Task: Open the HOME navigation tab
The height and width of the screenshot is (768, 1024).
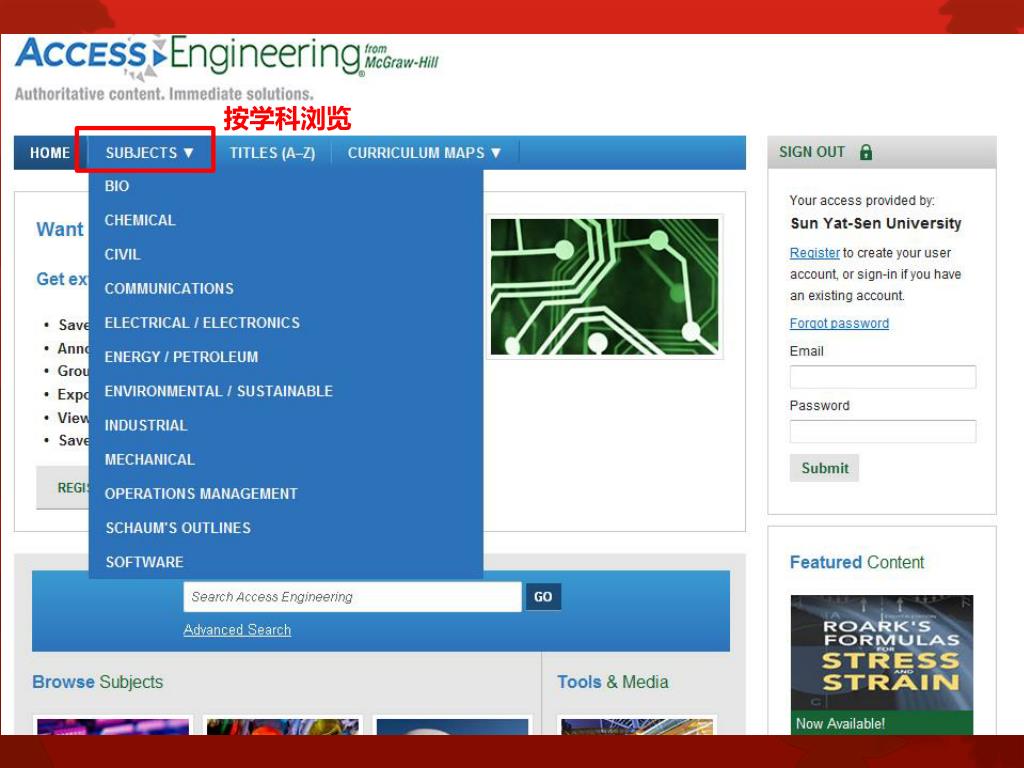Action: (50, 153)
